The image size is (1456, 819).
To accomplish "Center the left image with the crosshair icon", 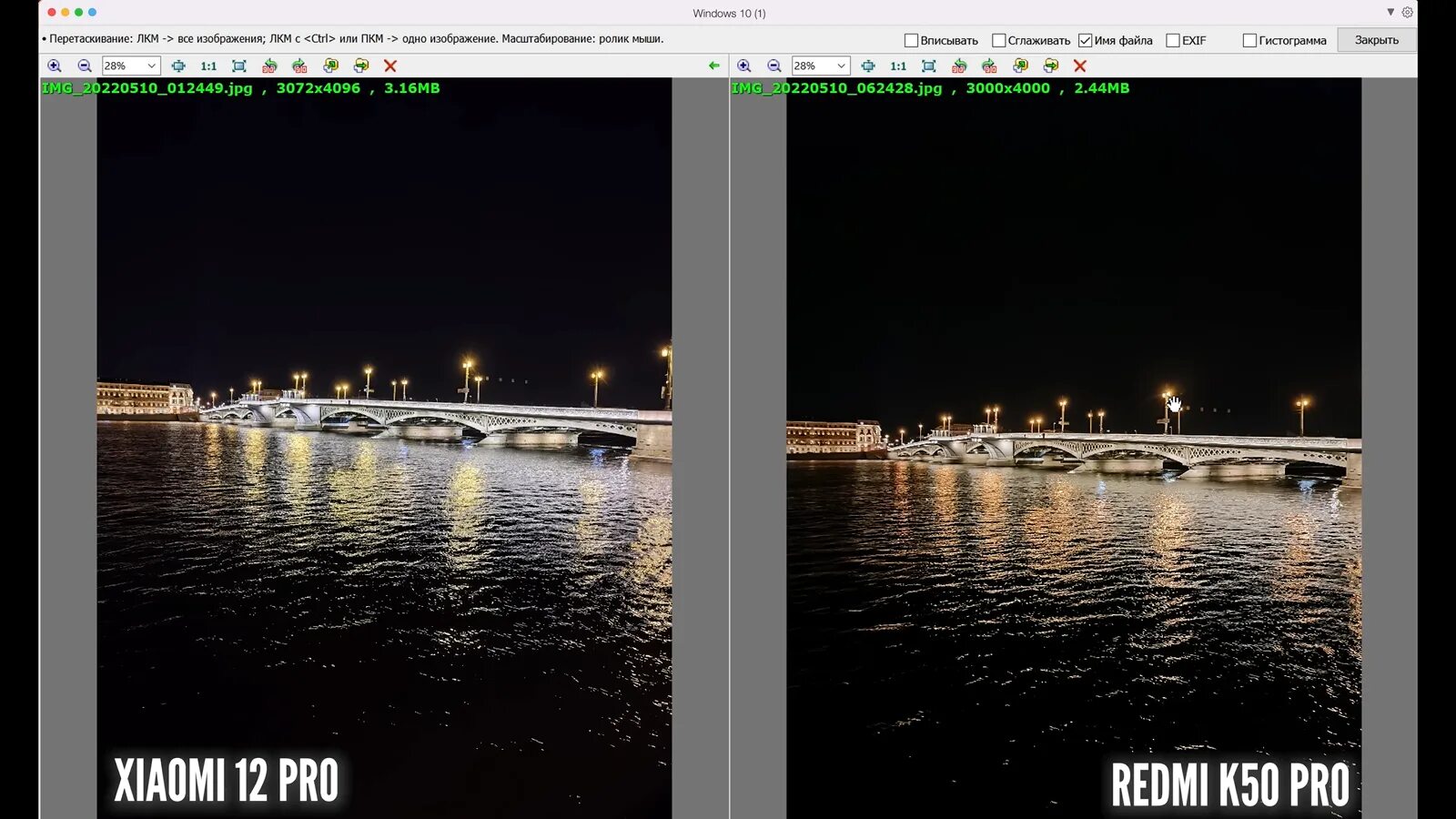I will pyautogui.click(x=178, y=66).
